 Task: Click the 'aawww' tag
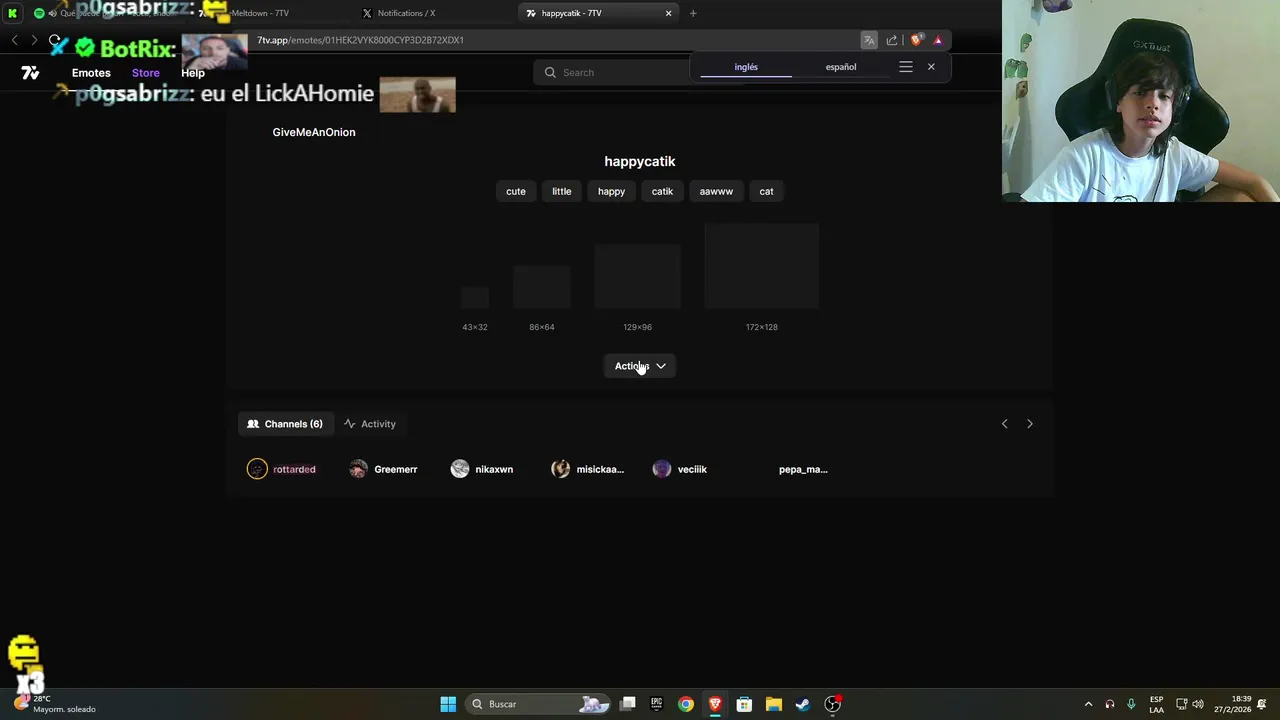[716, 191]
